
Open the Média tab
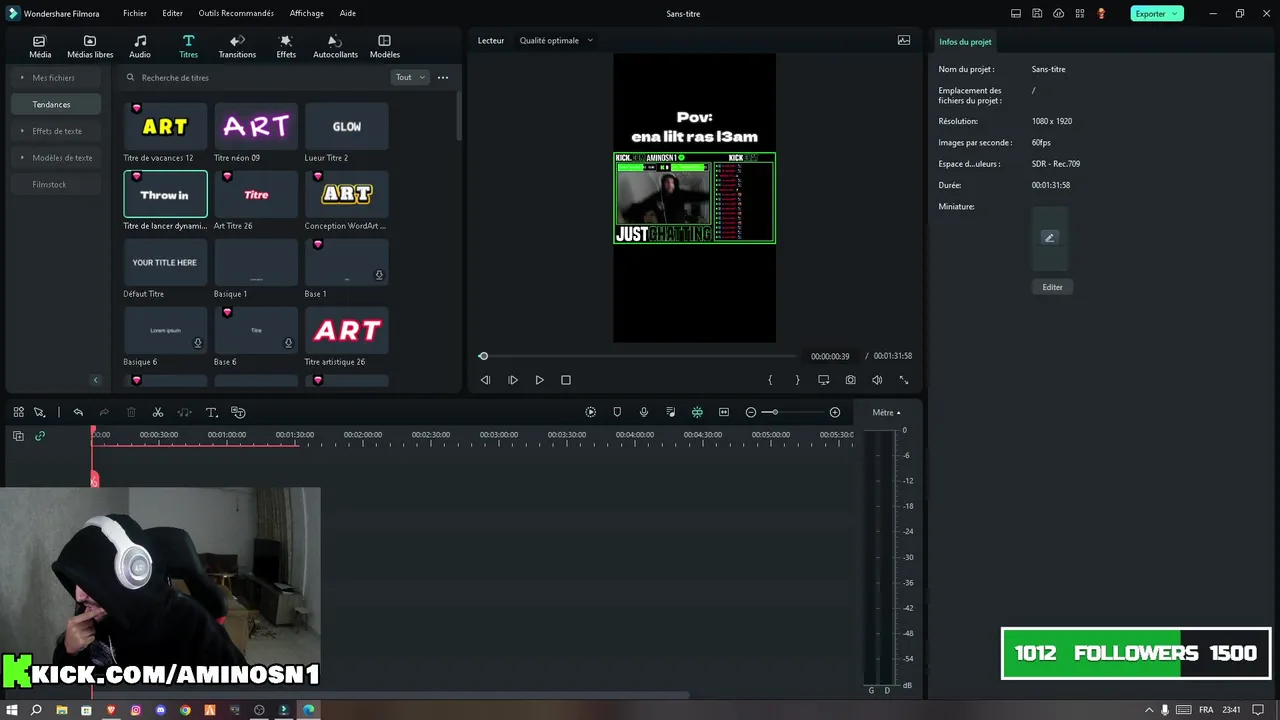40,47
